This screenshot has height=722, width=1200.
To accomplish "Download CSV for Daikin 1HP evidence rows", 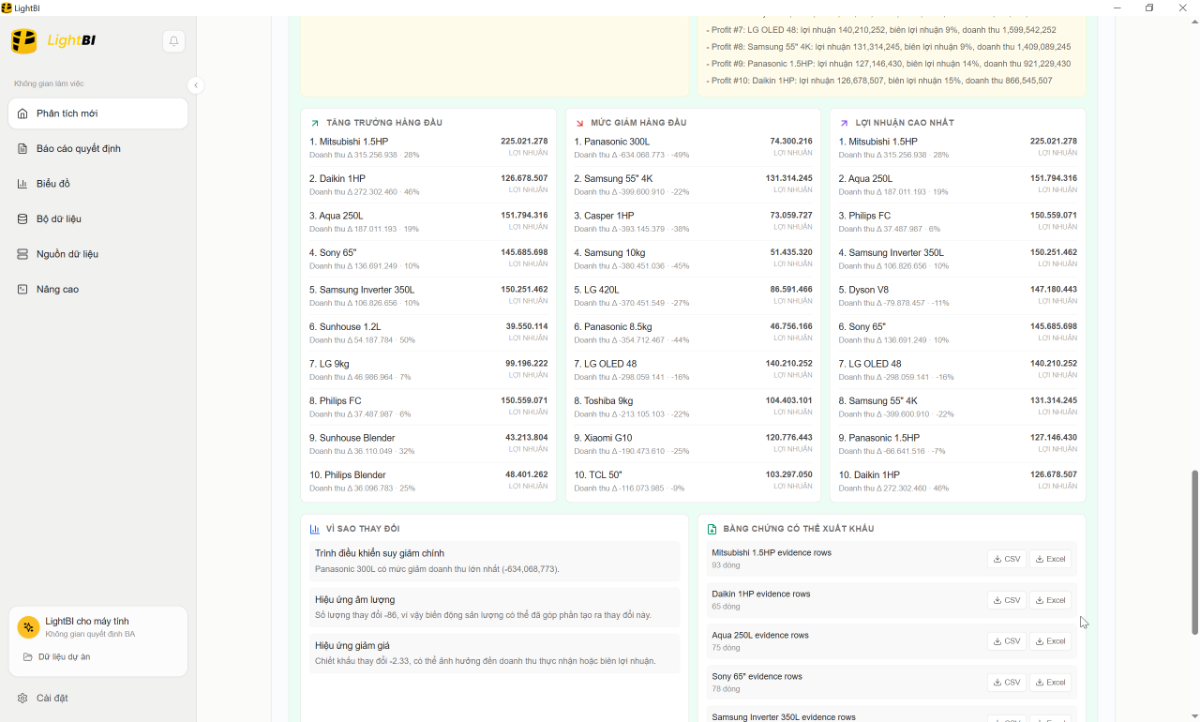I will tap(1007, 600).
